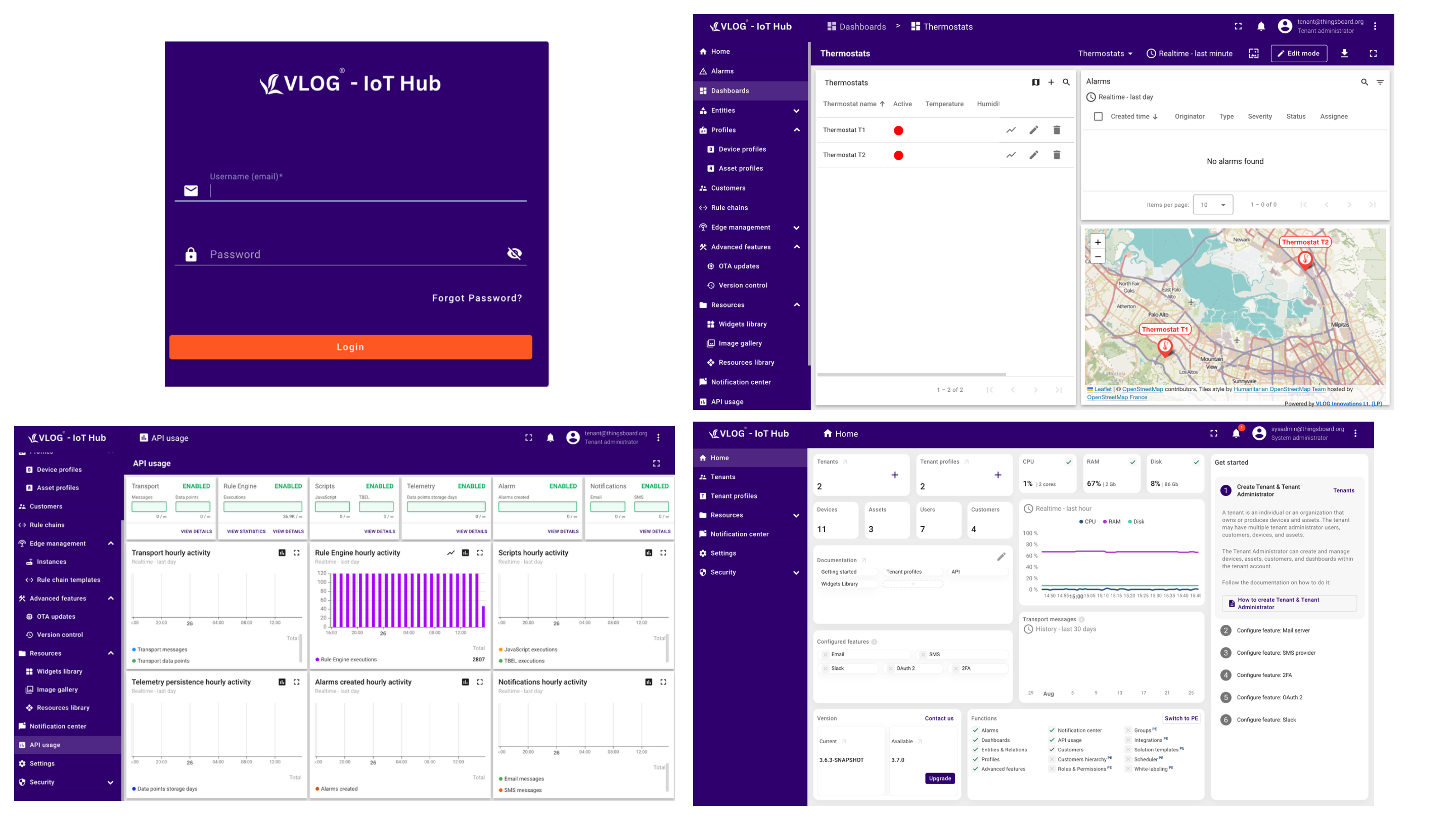Open bar chart icon on Transport hourly activity
Screen dimensions: 1456x819
coord(282,553)
